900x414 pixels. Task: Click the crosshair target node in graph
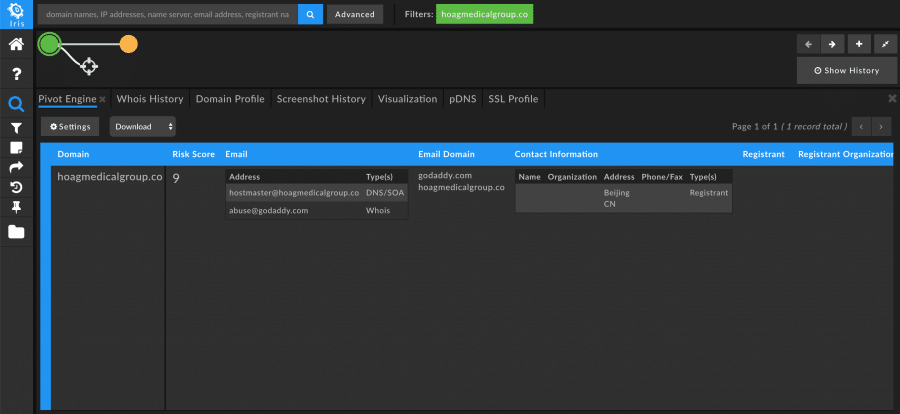[x=88, y=66]
